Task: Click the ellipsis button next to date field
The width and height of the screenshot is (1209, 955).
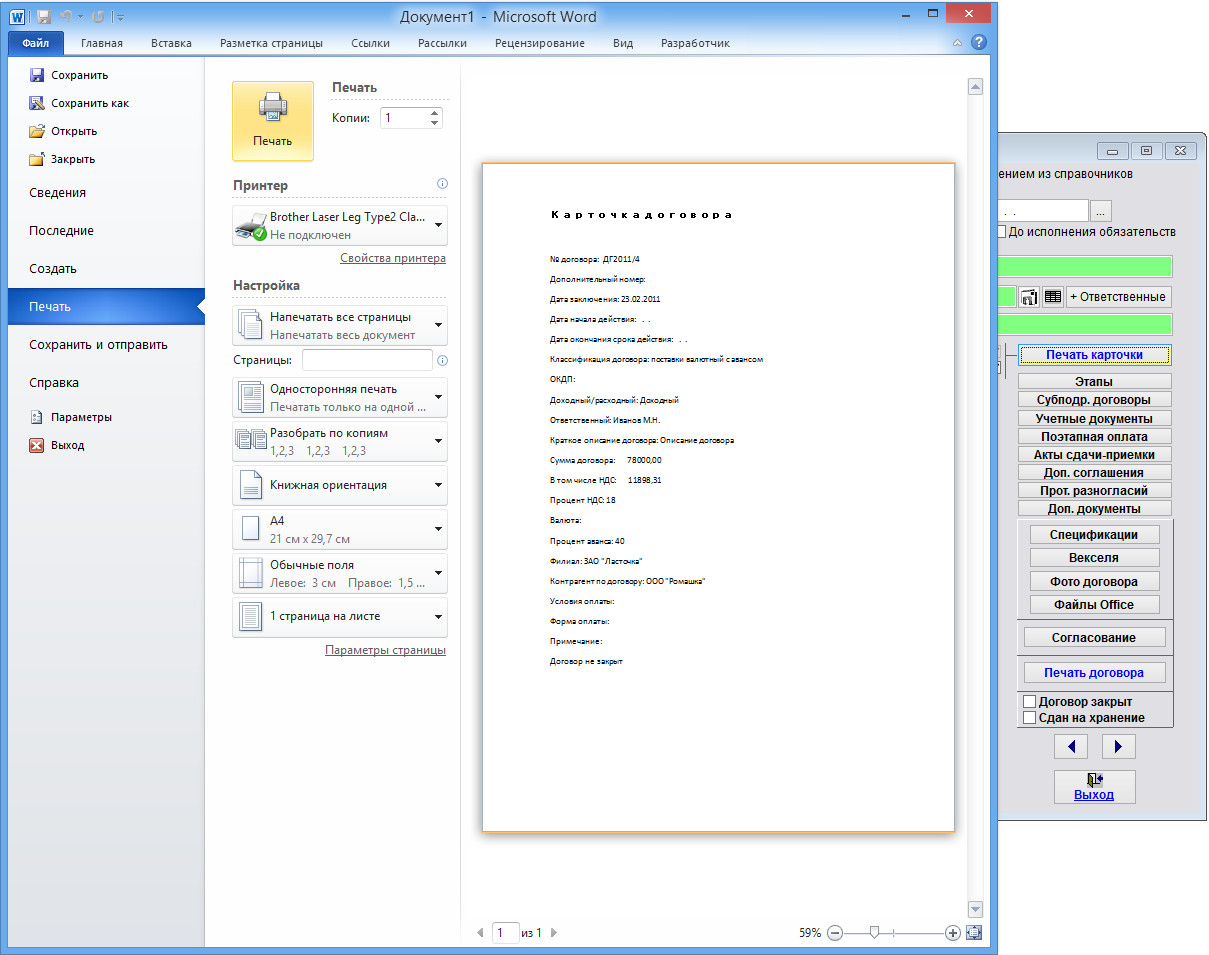Action: pyautogui.click(x=1100, y=211)
